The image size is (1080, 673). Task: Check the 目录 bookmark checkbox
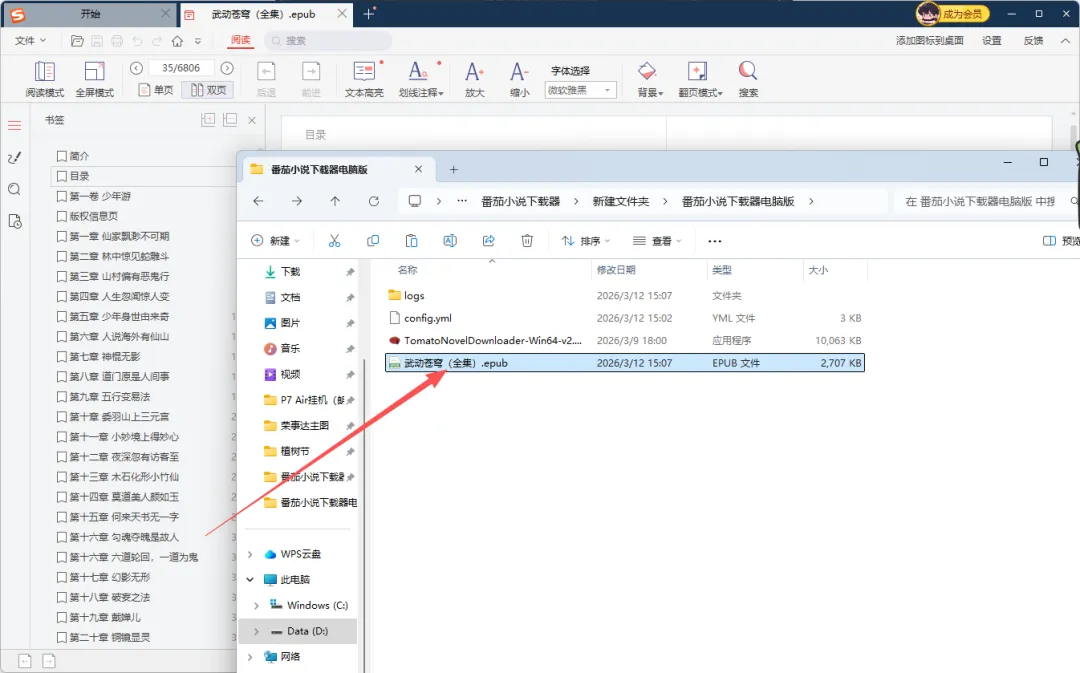click(x=62, y=176)
